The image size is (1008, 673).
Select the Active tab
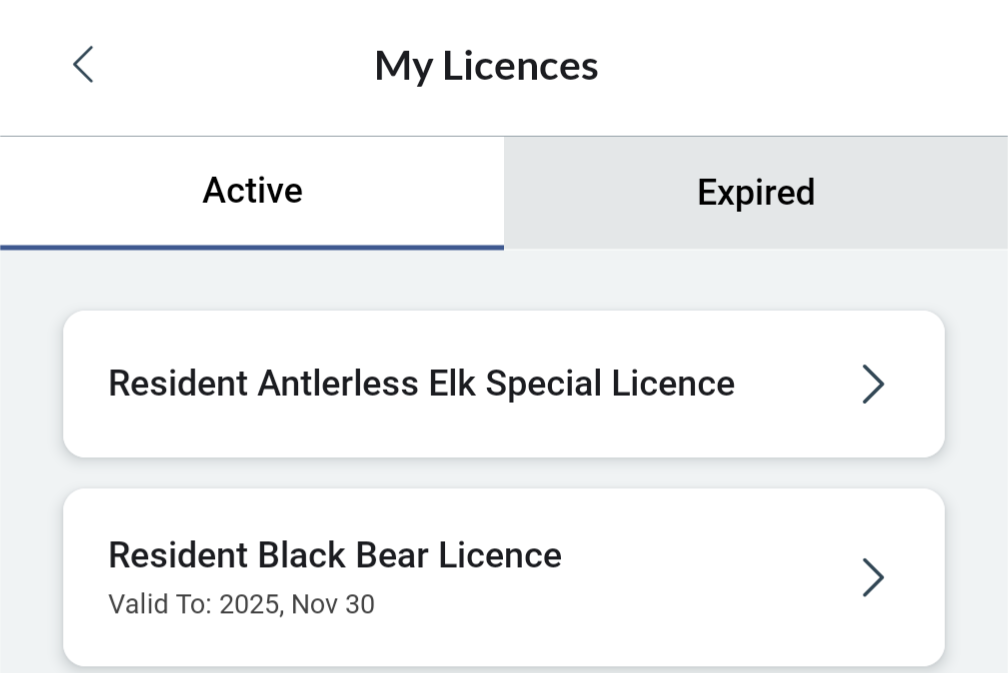pyautogui.click(x=252, y=191)
